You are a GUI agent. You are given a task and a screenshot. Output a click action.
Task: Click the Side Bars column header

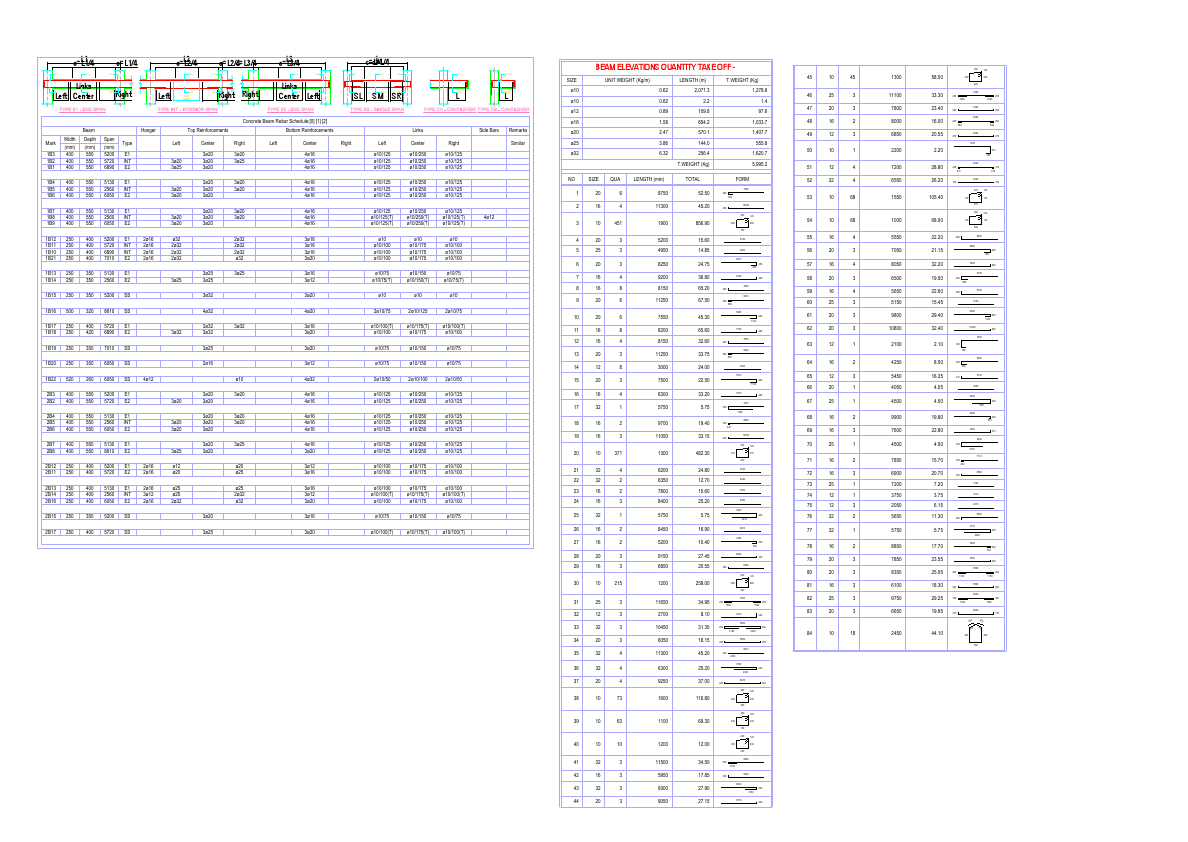click(490, 132)
